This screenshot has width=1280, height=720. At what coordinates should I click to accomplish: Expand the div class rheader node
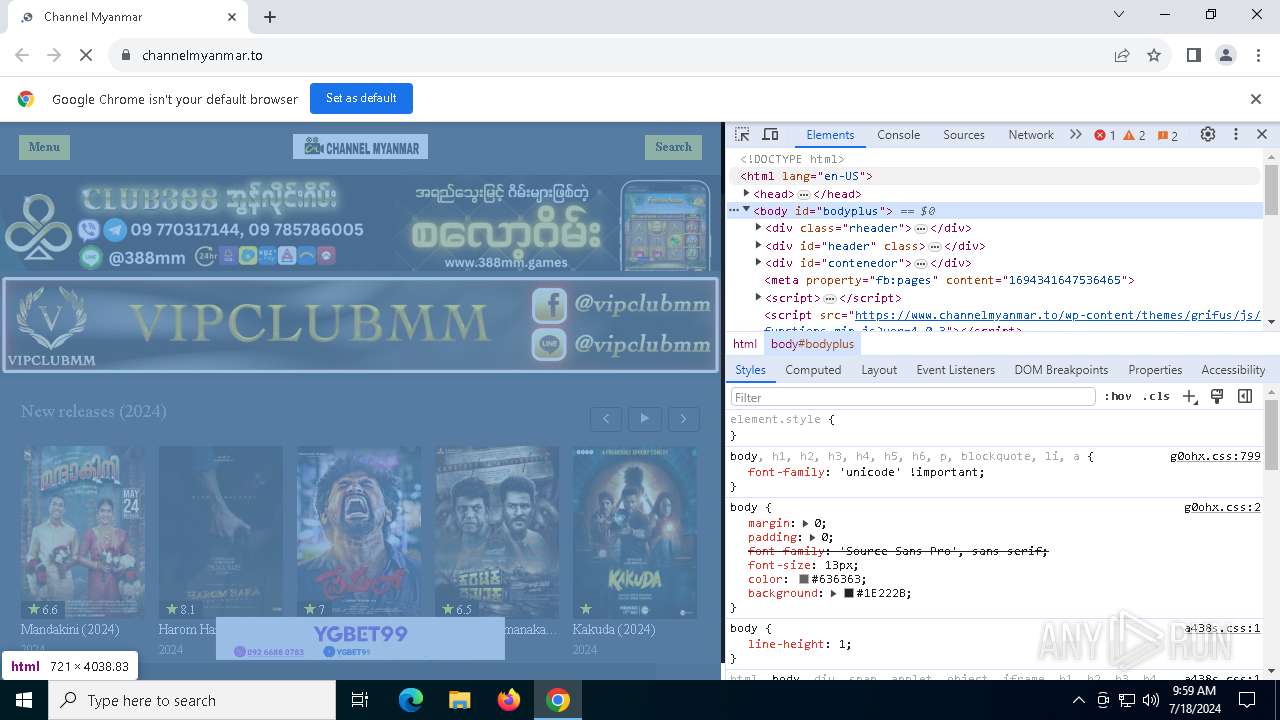[x=758, y=228]
